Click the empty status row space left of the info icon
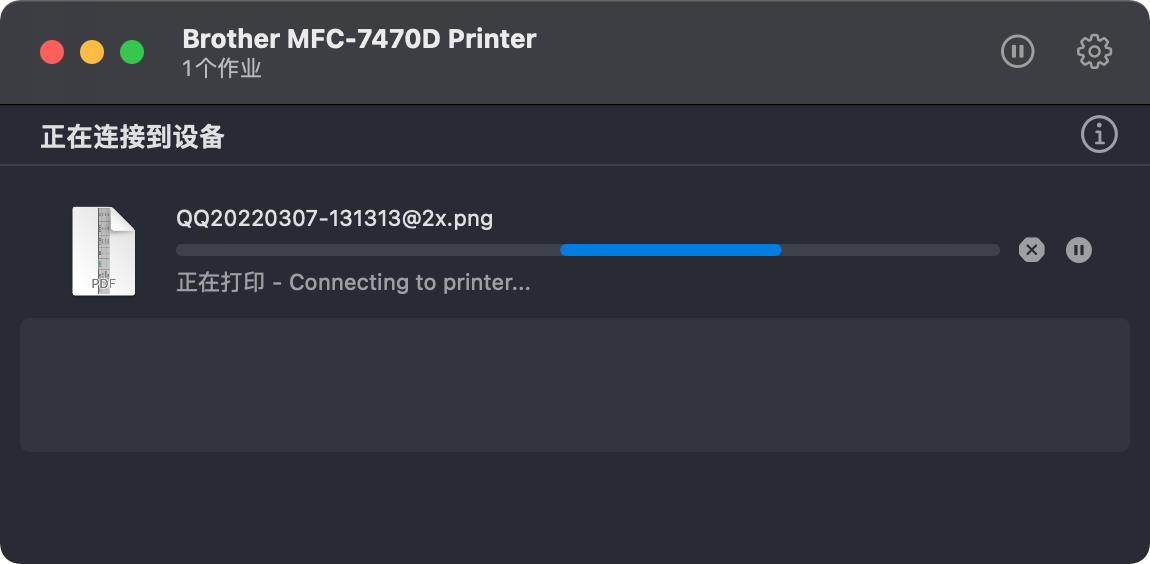Viewport: 1150px width, 564px height. point(650,135)
